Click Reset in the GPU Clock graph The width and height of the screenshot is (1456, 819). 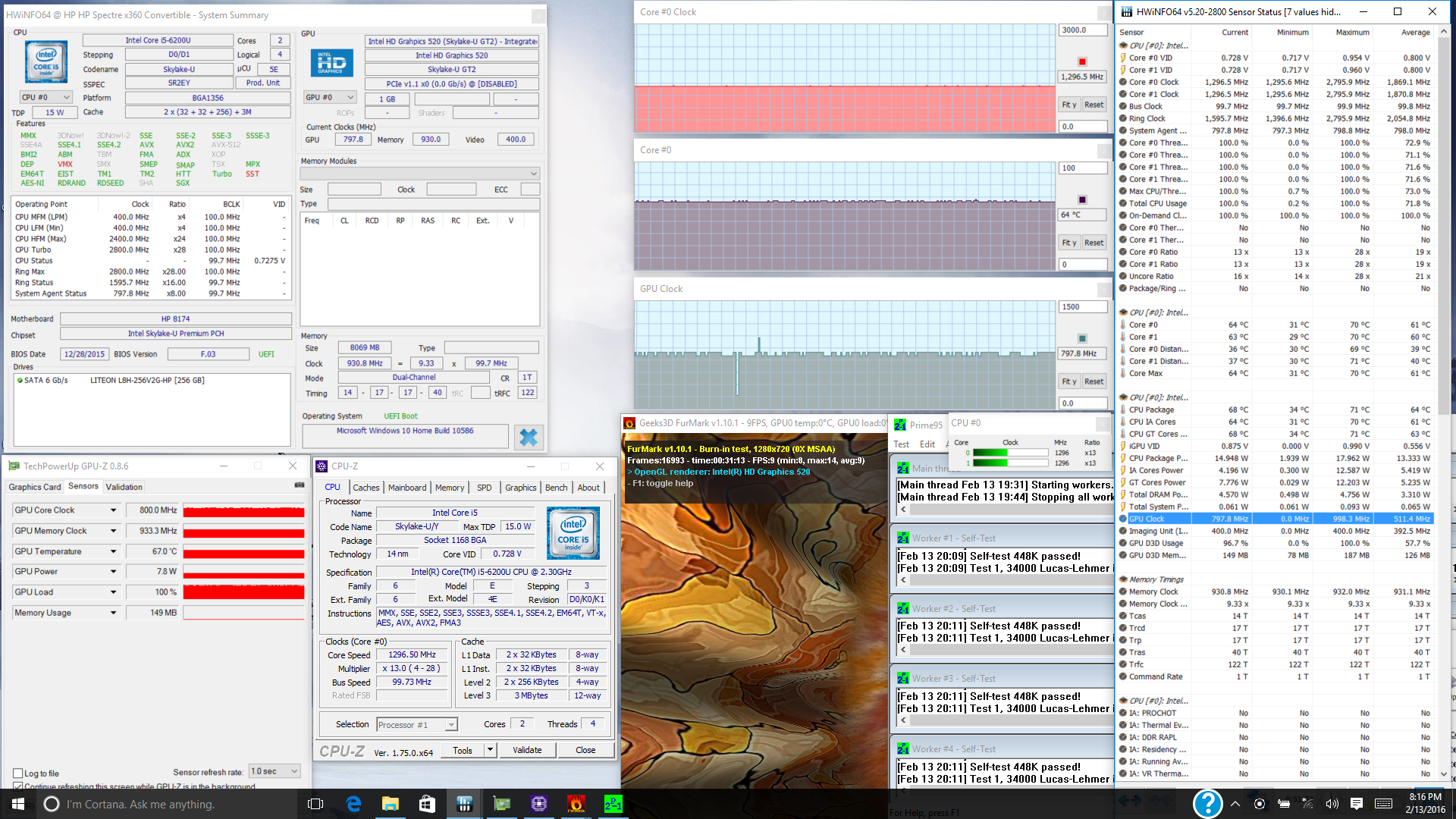(x=1094, y=381)
